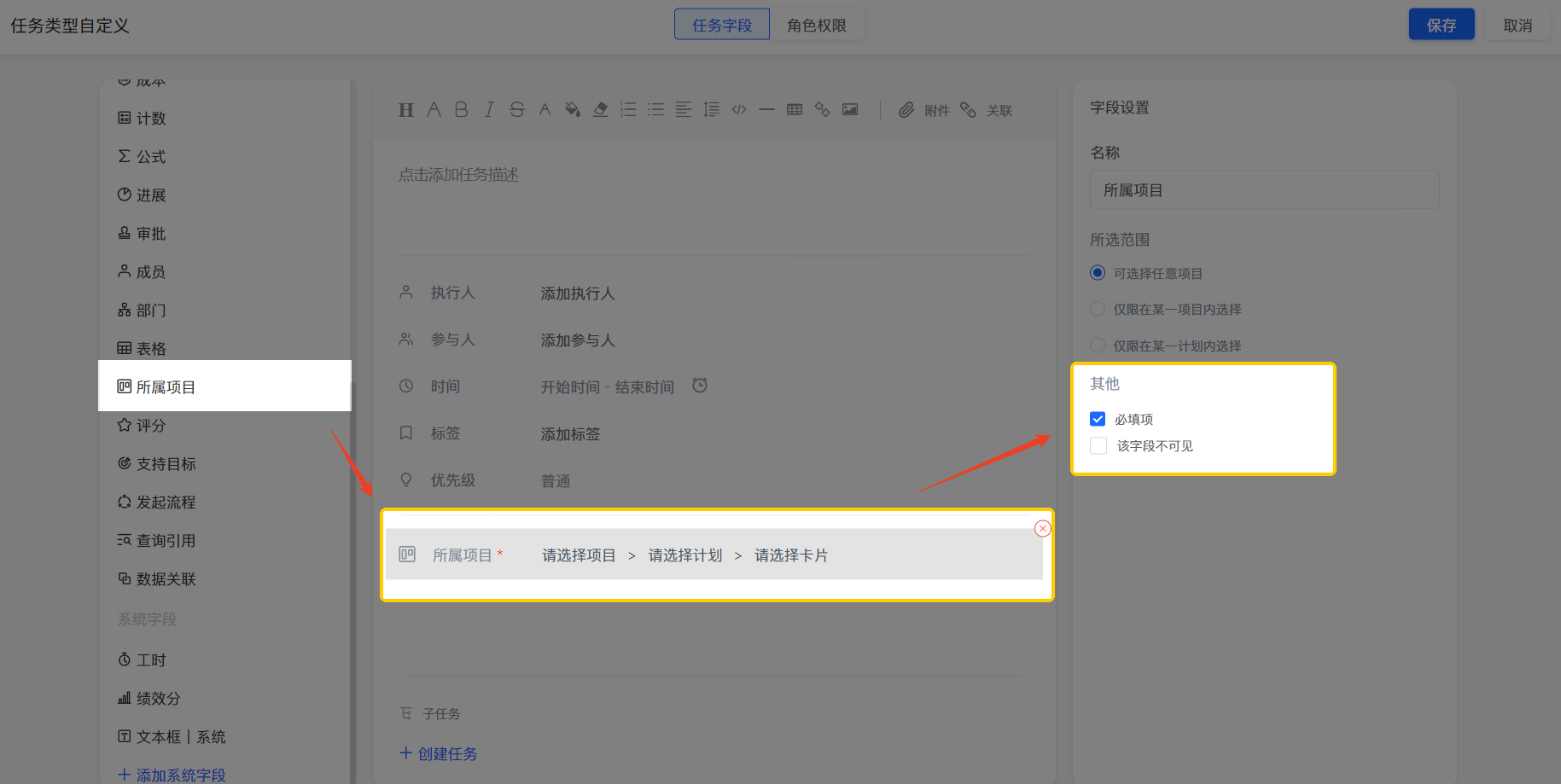Viewport: 1561px width, 784px height.
Task: Uncheck the 必填项 option
Action: 1098,419
